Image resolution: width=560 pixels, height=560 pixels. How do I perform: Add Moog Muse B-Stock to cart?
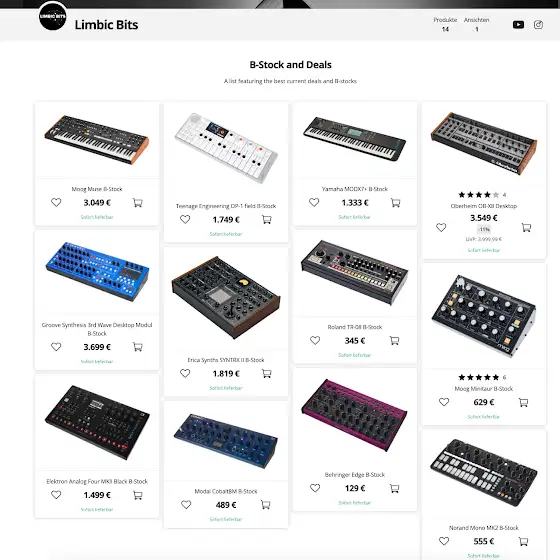138,203
